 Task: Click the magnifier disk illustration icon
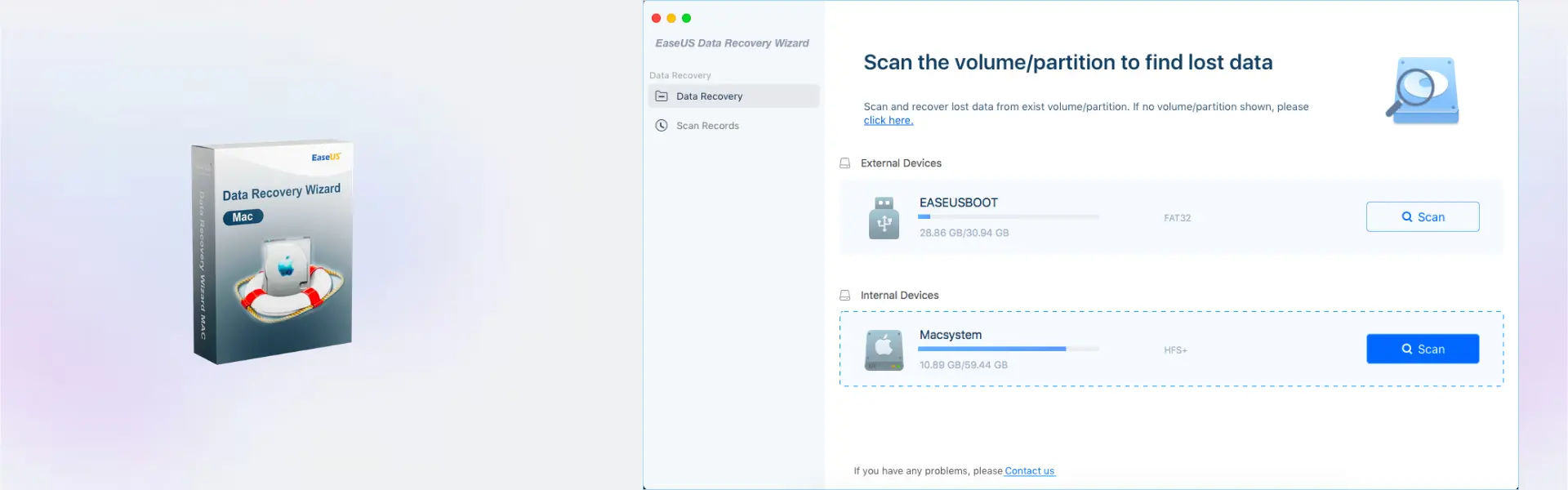click(1423, 91)
